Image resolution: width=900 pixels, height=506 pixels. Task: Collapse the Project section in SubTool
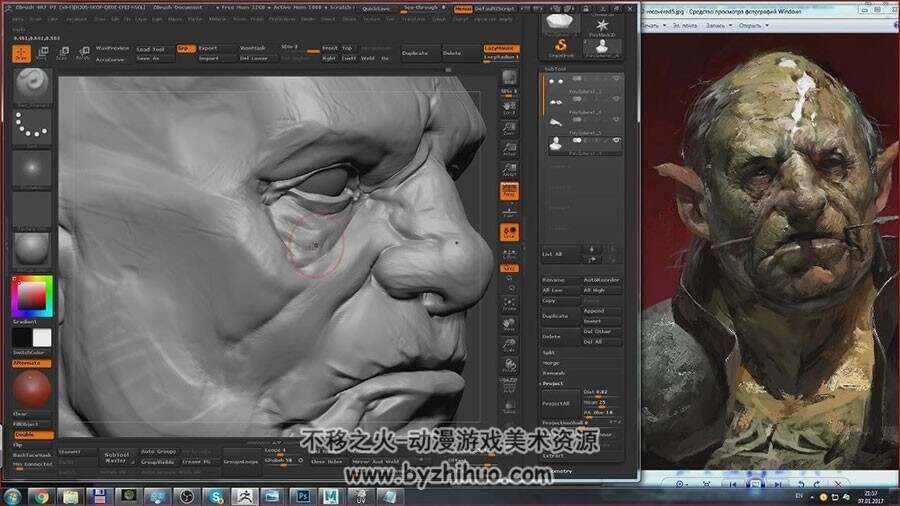pos(554,383)
